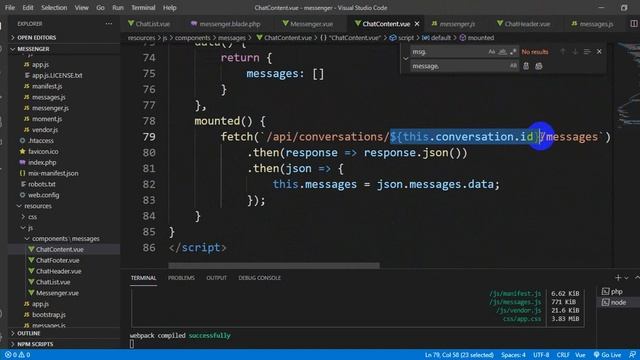
Task: Expand the NPM Scripts section
Action: (x=64, y=344)
